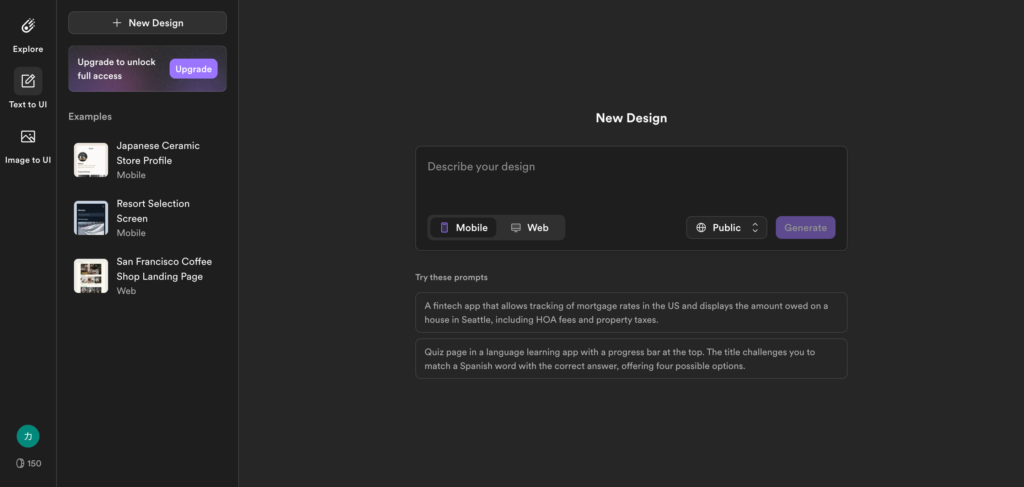Click the Upgrade button

(x=193, y=69)
